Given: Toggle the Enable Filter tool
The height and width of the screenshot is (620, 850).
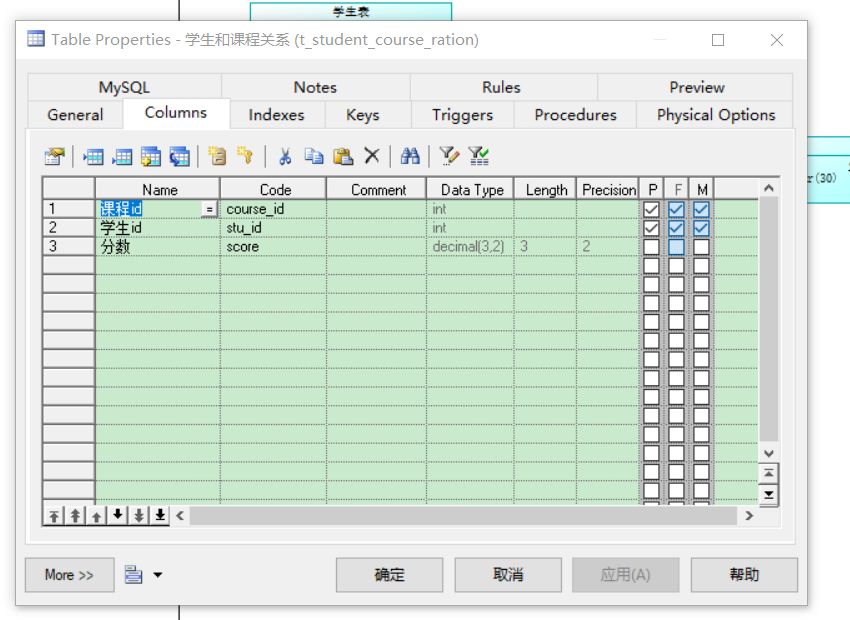Looking at the screenshot, I should 478,156.
